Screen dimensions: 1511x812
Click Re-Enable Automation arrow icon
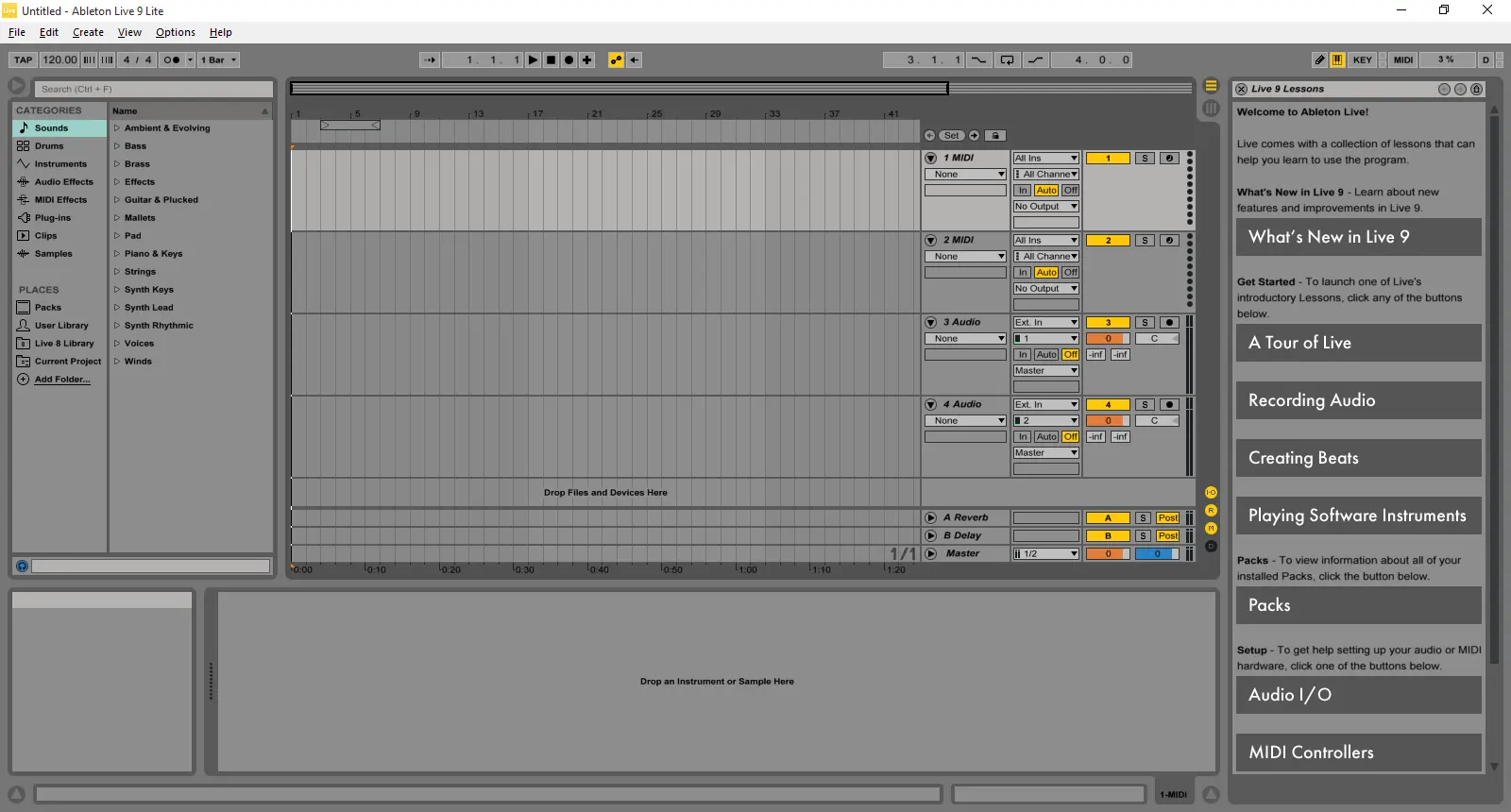[x=635, y=59]
